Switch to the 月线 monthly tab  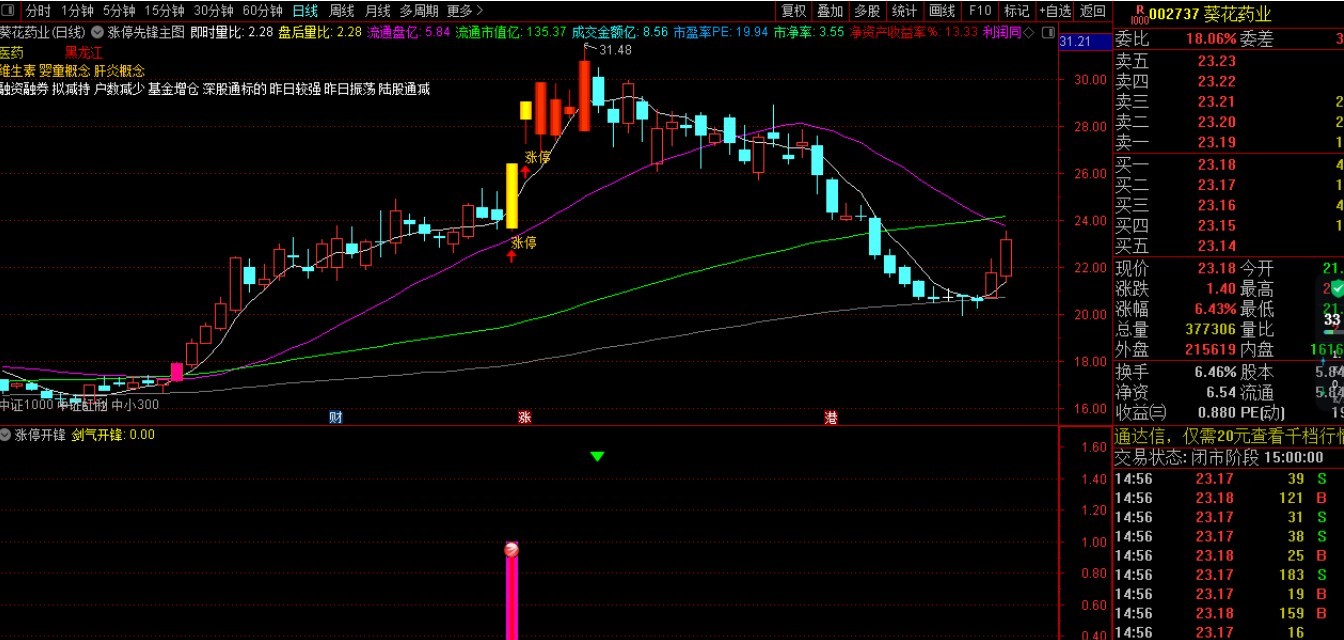[x=377, y=11]
